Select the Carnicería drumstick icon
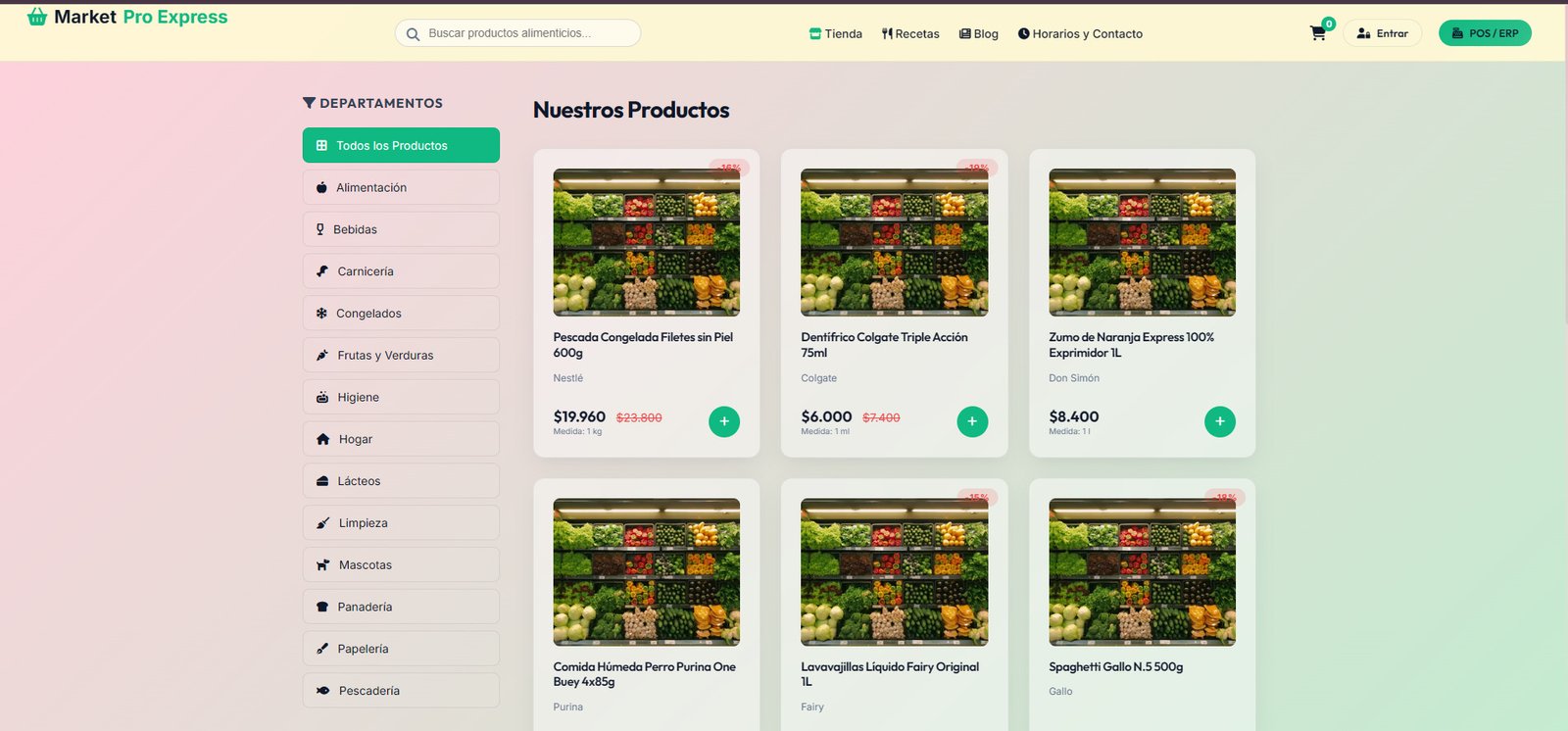 [322, 271]
